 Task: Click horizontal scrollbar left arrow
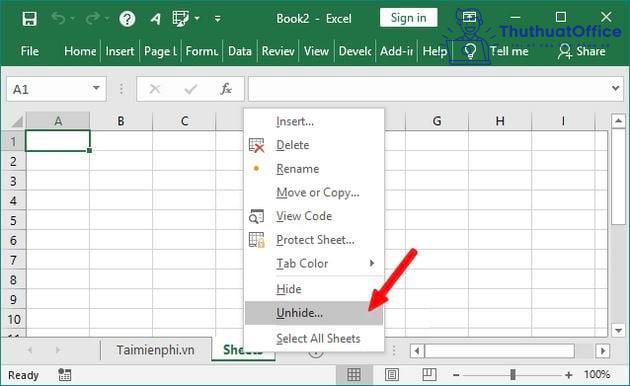tap(417, 351)
